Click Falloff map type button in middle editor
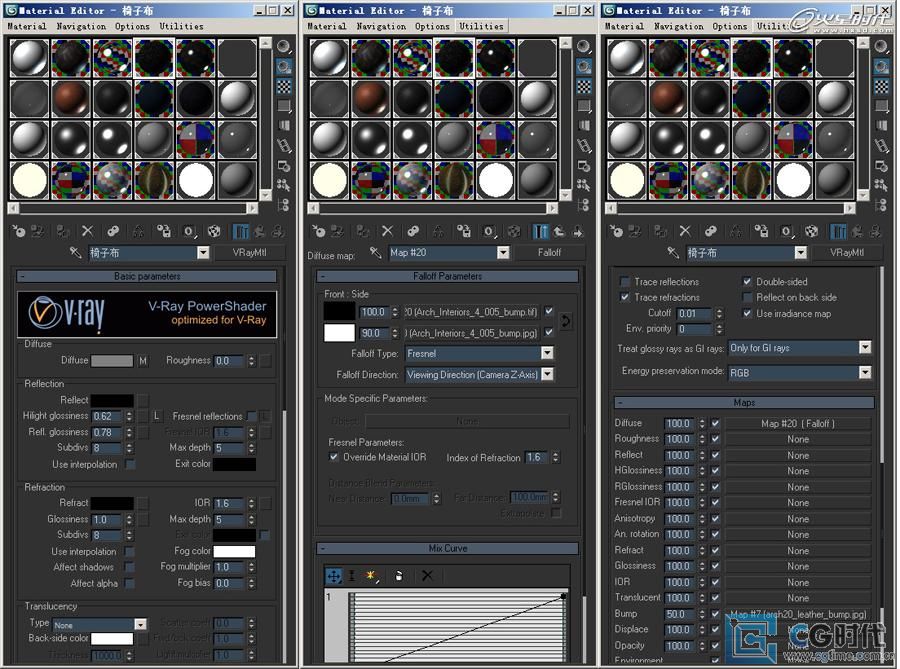 [549, 252]
